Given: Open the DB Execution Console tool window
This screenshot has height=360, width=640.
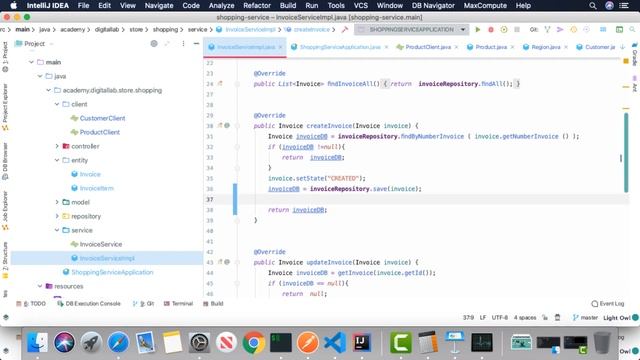Looking at the screenshot, I should tap(89, 304).
